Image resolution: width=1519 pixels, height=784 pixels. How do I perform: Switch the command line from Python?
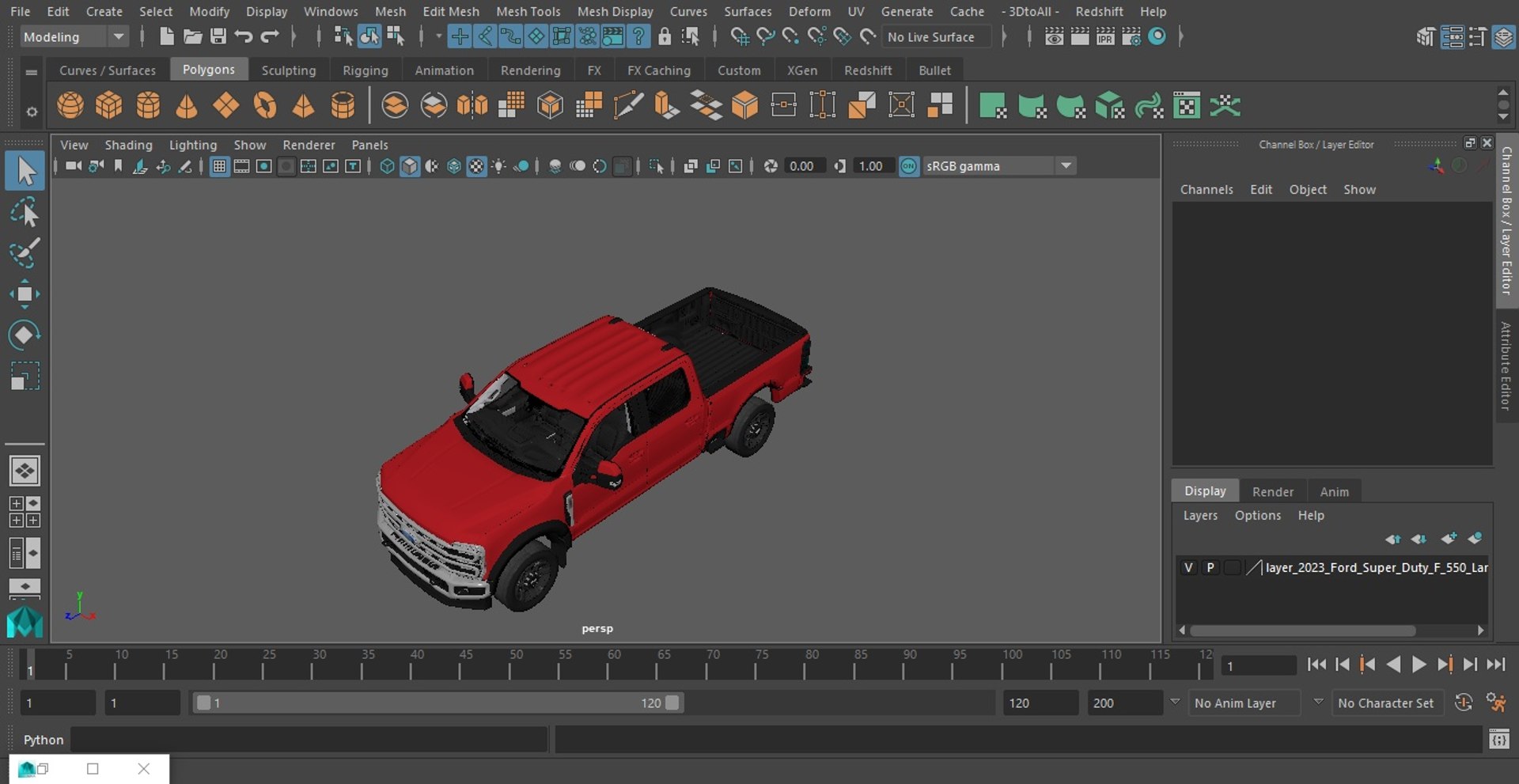click(x=44, y=740)
